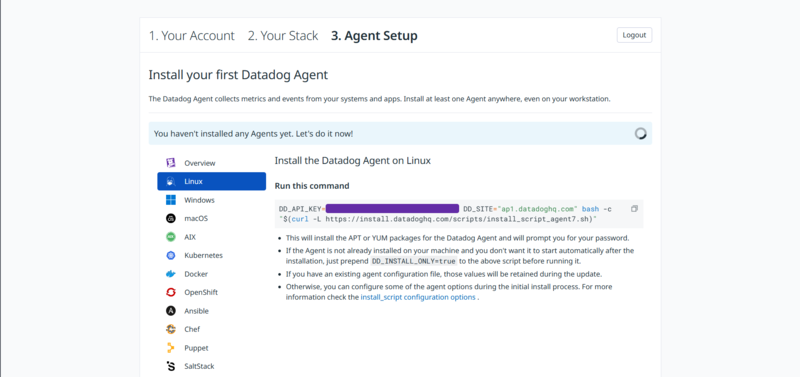Click the Logout button
800x377 pixels.
(x=634, y=35)
